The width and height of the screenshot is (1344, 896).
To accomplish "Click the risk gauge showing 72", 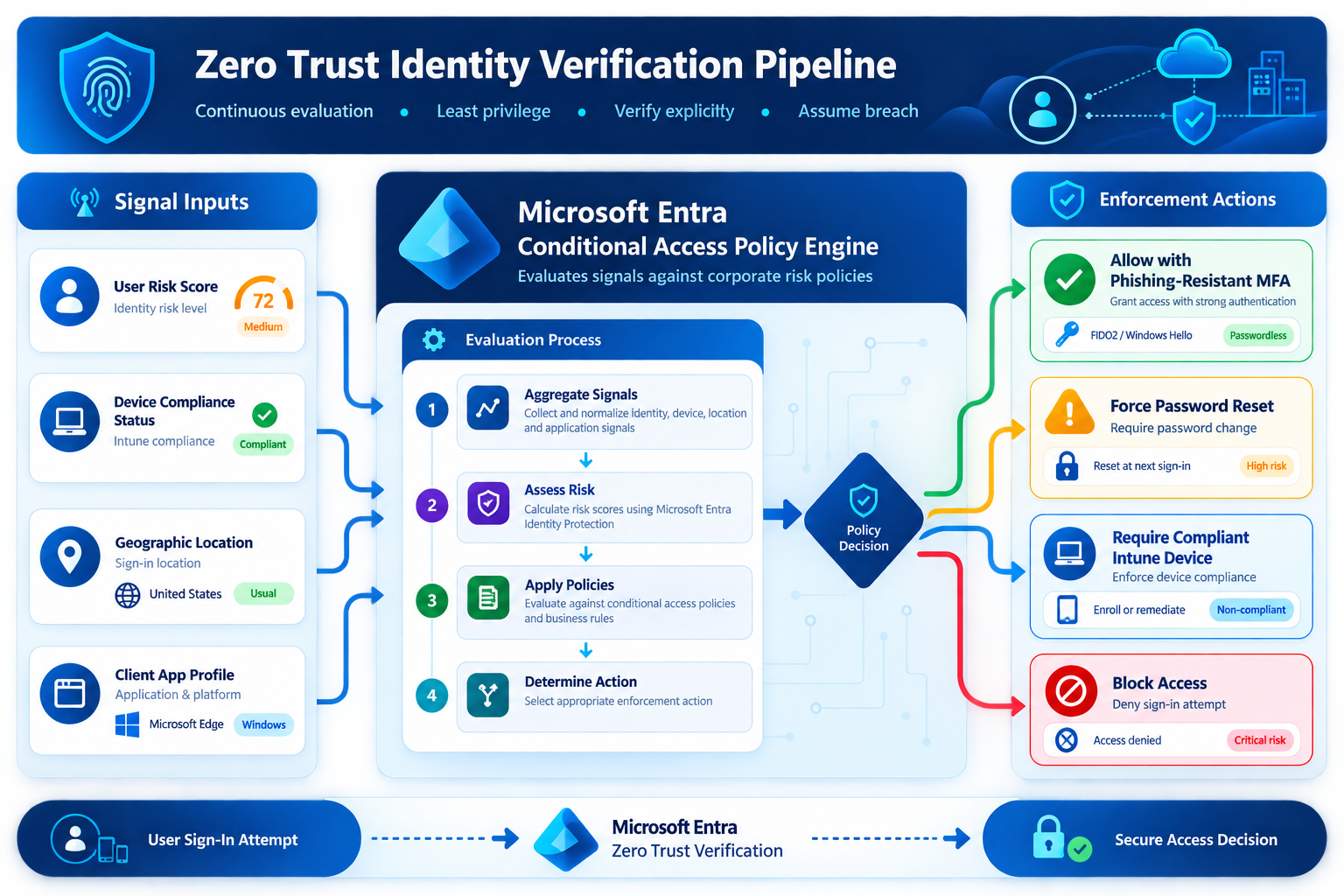I will pos(263,296).
